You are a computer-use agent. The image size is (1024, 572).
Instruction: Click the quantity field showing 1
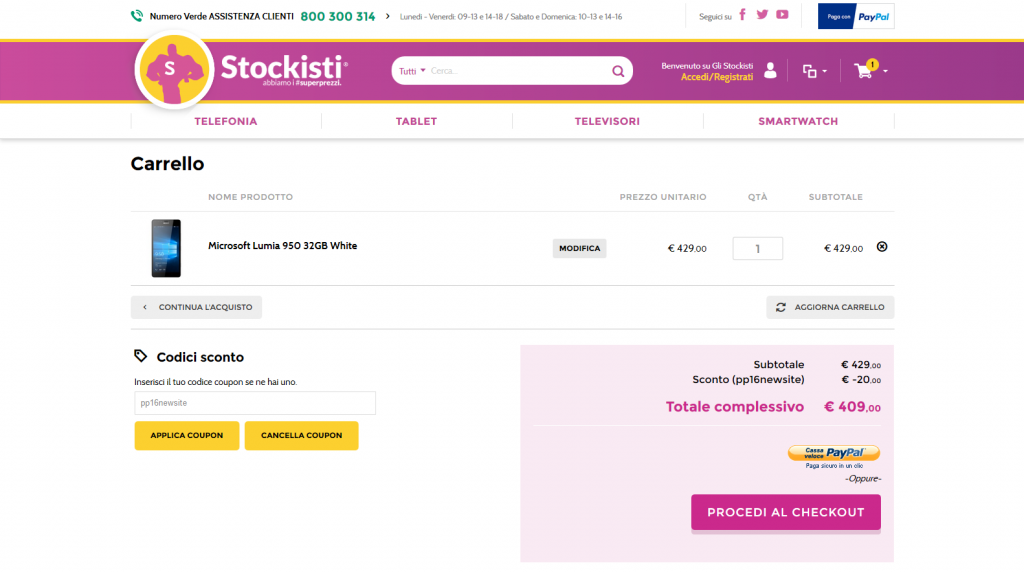click(758, 248)
